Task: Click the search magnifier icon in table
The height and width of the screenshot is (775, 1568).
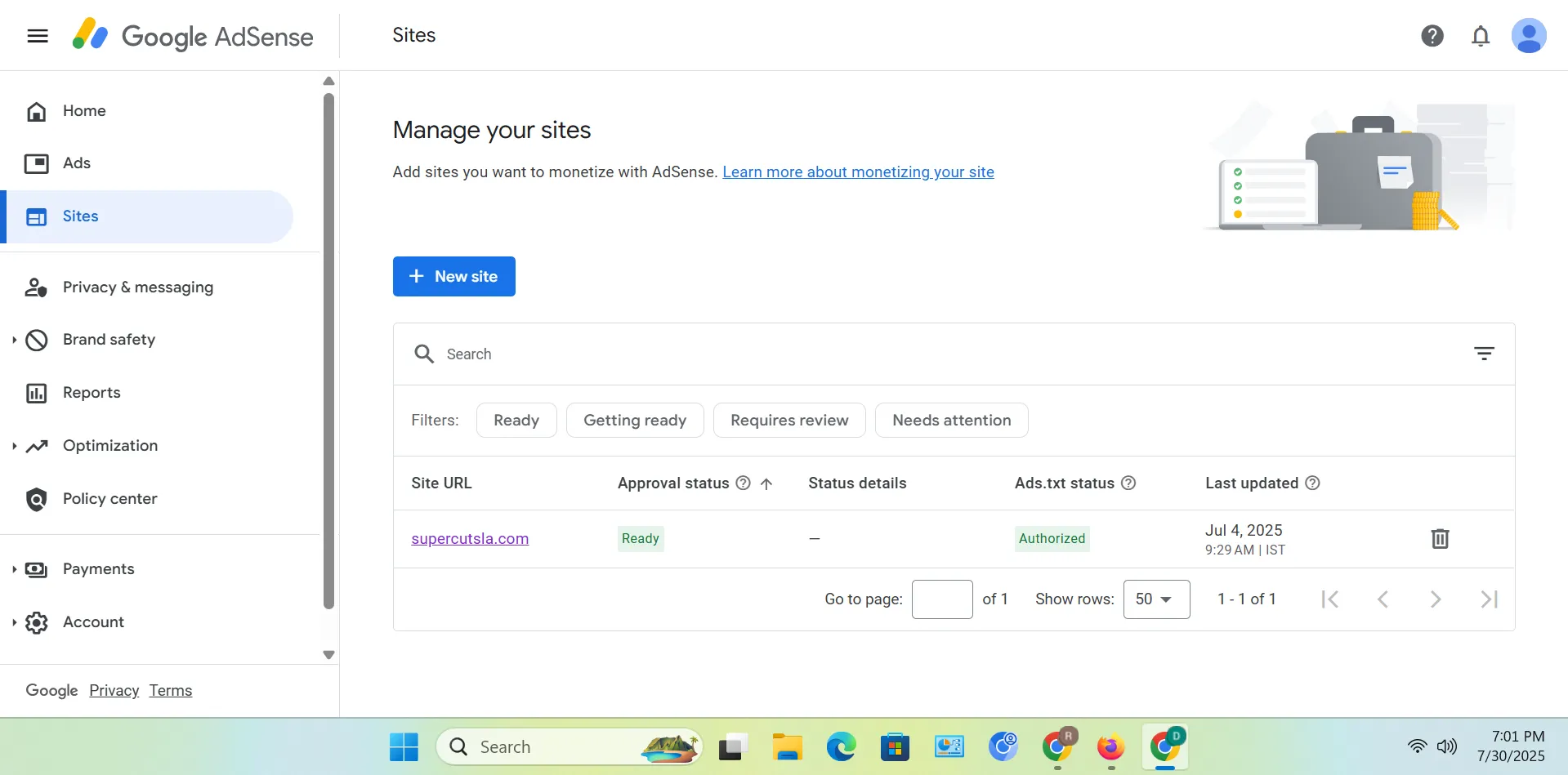Action: [424, 354]
